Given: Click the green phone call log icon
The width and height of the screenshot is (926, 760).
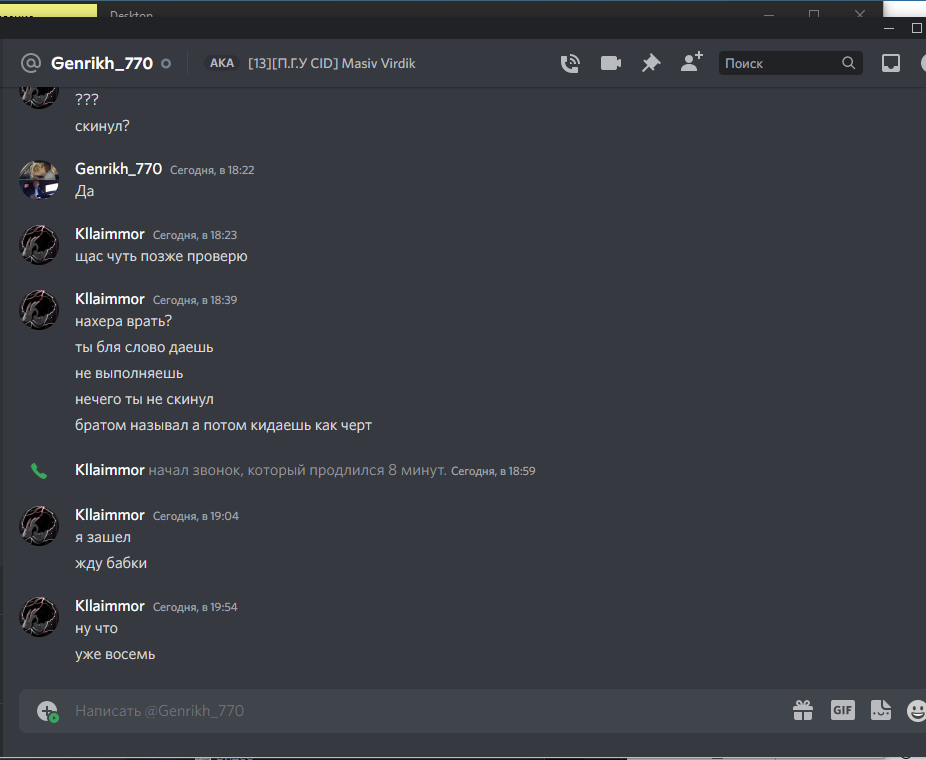Looking at the screenshot, I should (39, 471).
